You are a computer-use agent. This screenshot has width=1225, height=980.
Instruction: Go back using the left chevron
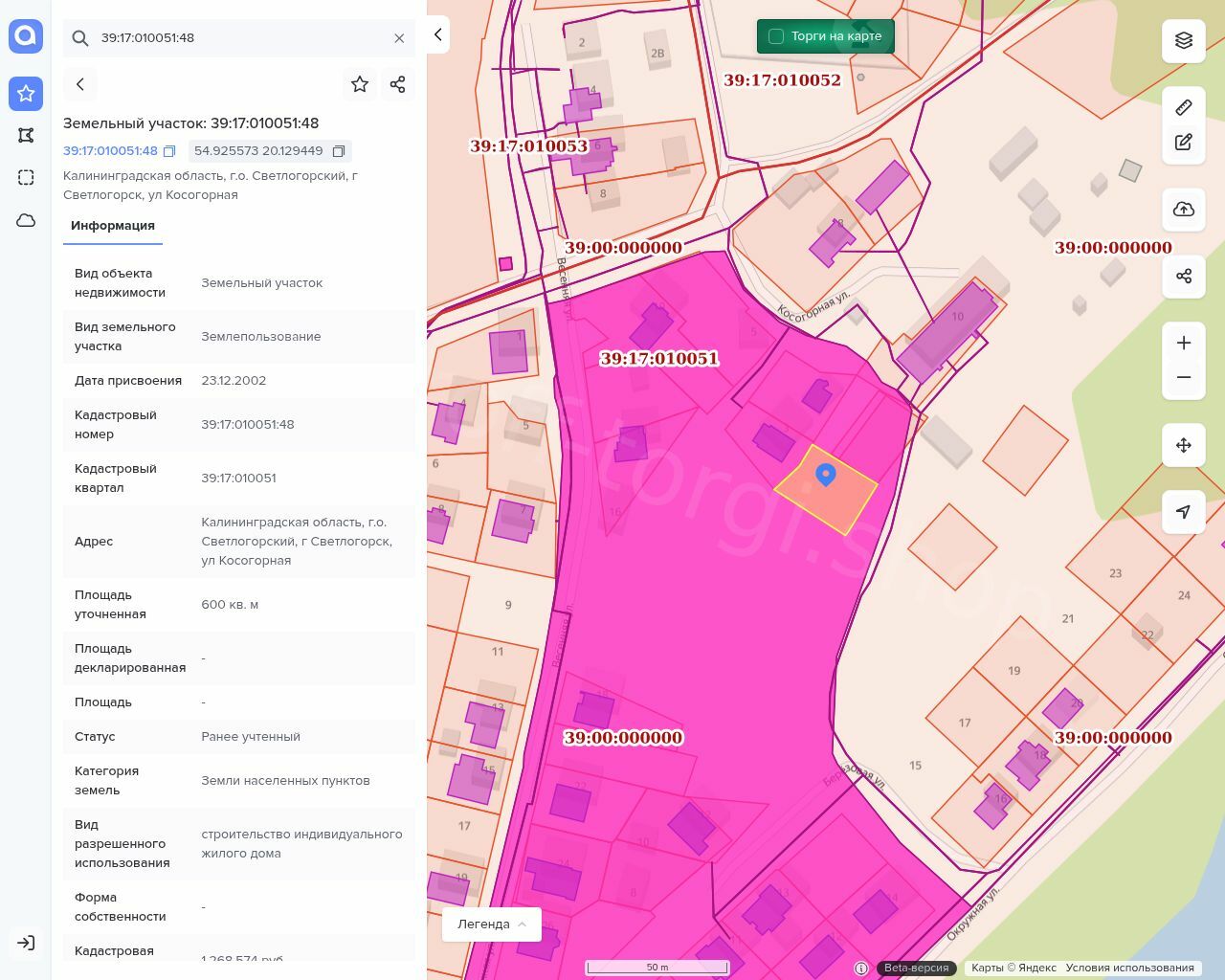80,84
